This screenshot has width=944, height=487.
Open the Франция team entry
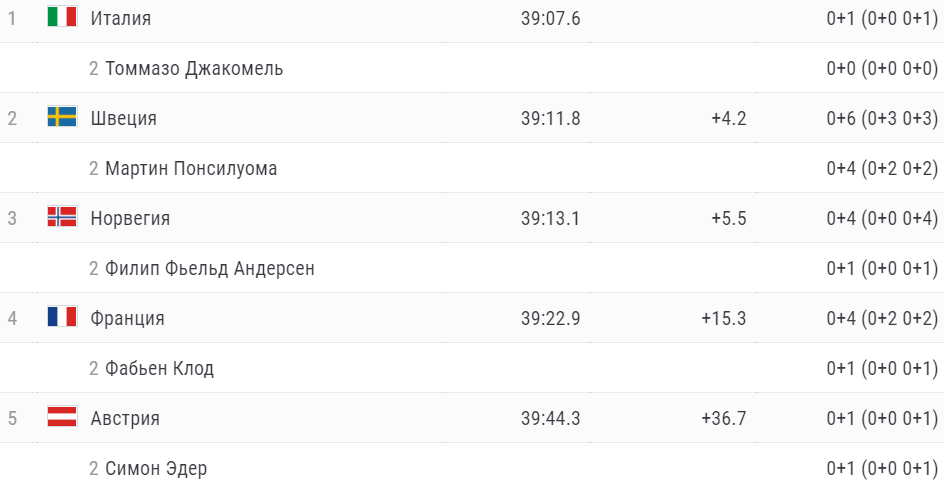[x=127, y=318]
